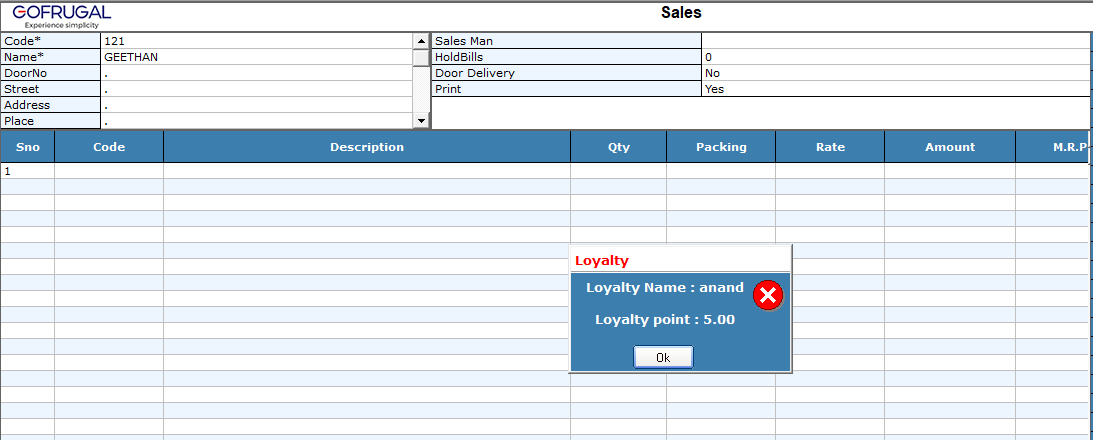The width and height of the screenshot is (1093, 440).
Task: Click the Rate column header
Action: point(830,147)
